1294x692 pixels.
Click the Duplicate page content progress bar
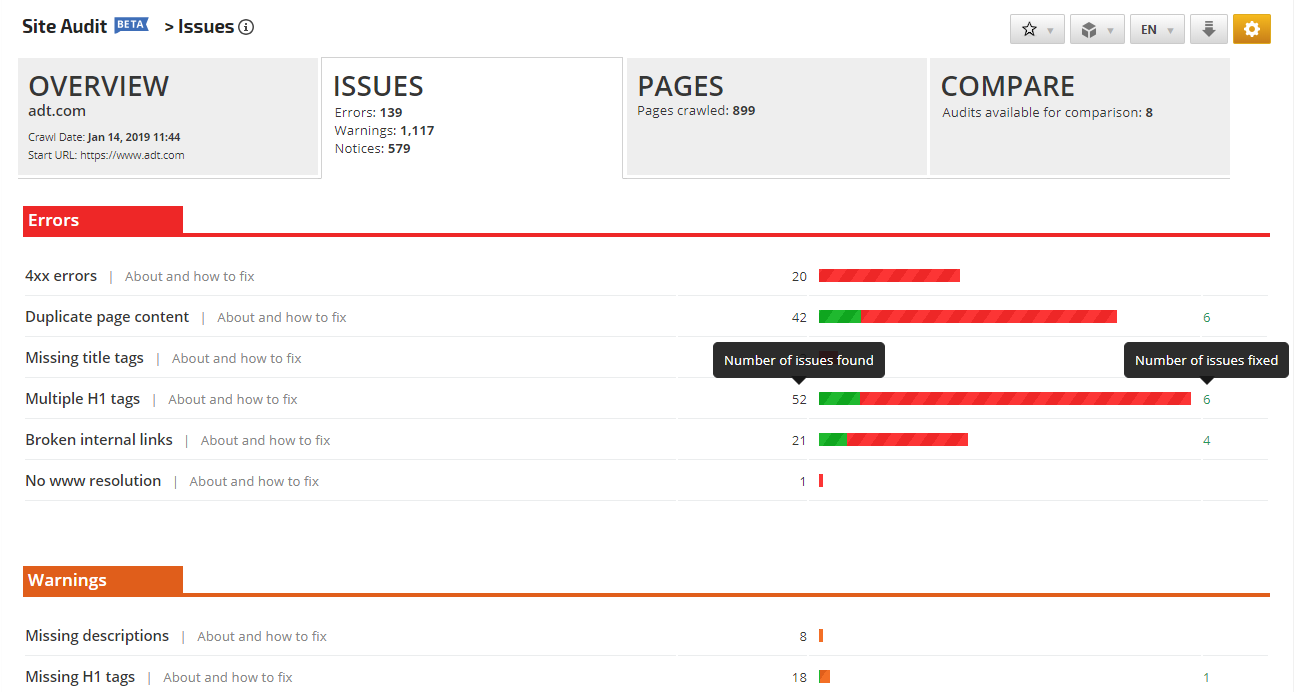(967, 317)
